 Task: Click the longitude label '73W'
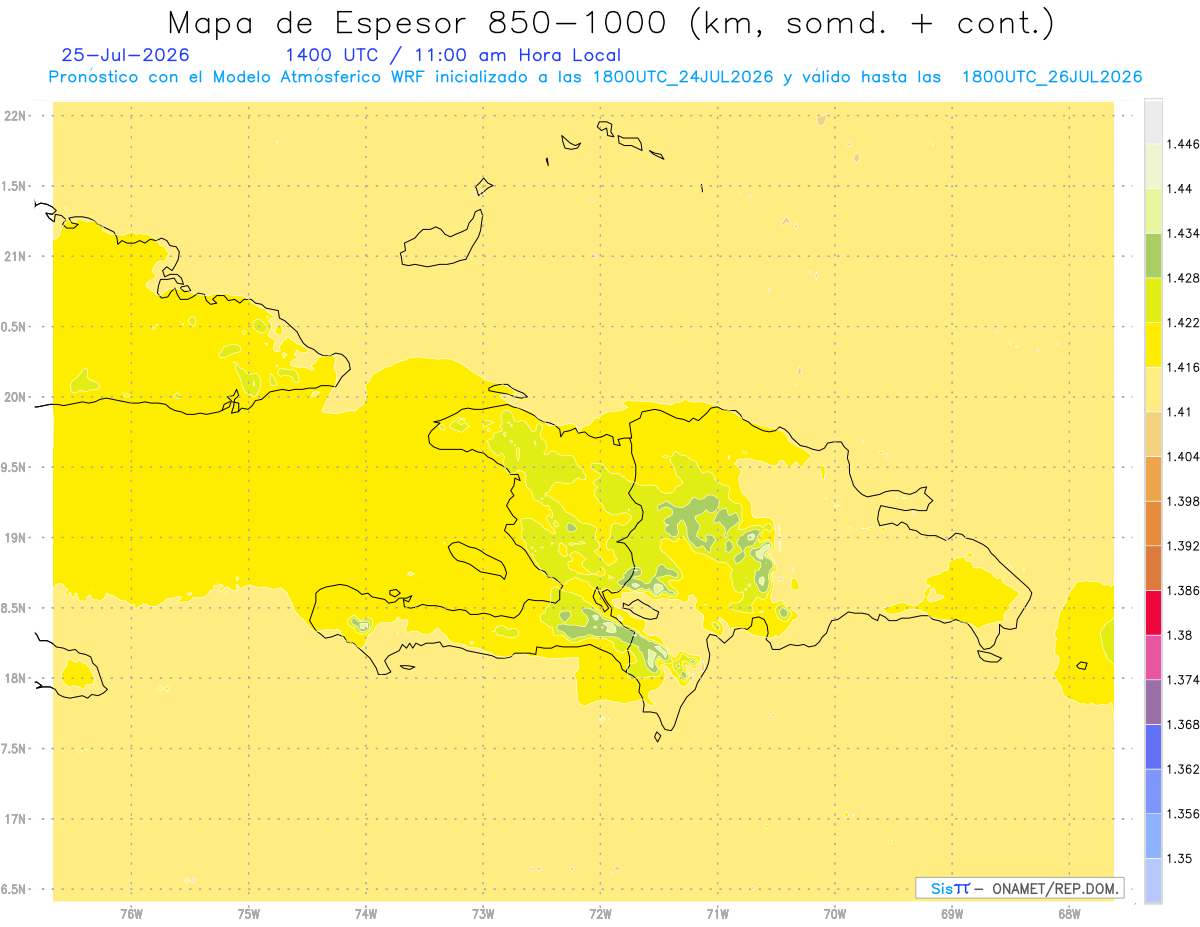[x=483, y=914]
